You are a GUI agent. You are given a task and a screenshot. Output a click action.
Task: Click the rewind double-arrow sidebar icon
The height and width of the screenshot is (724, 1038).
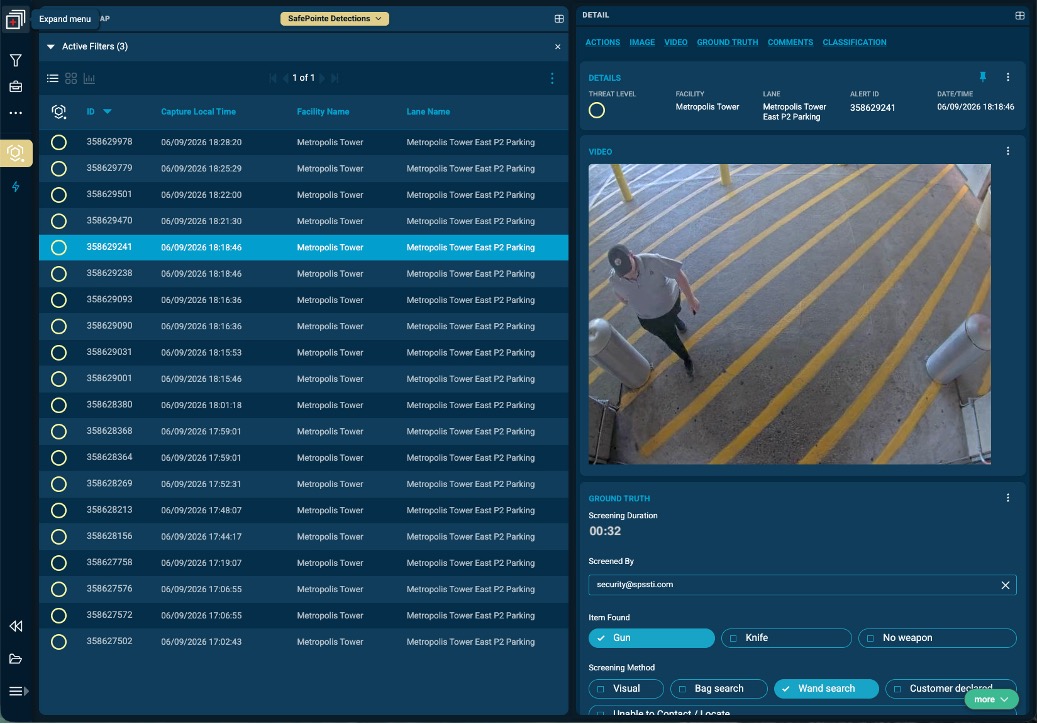pos(16,626)
